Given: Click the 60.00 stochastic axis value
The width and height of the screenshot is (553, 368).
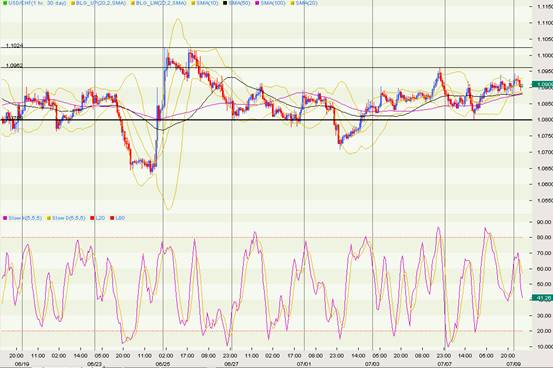Looking at the screenshot, I should [544, 269].
